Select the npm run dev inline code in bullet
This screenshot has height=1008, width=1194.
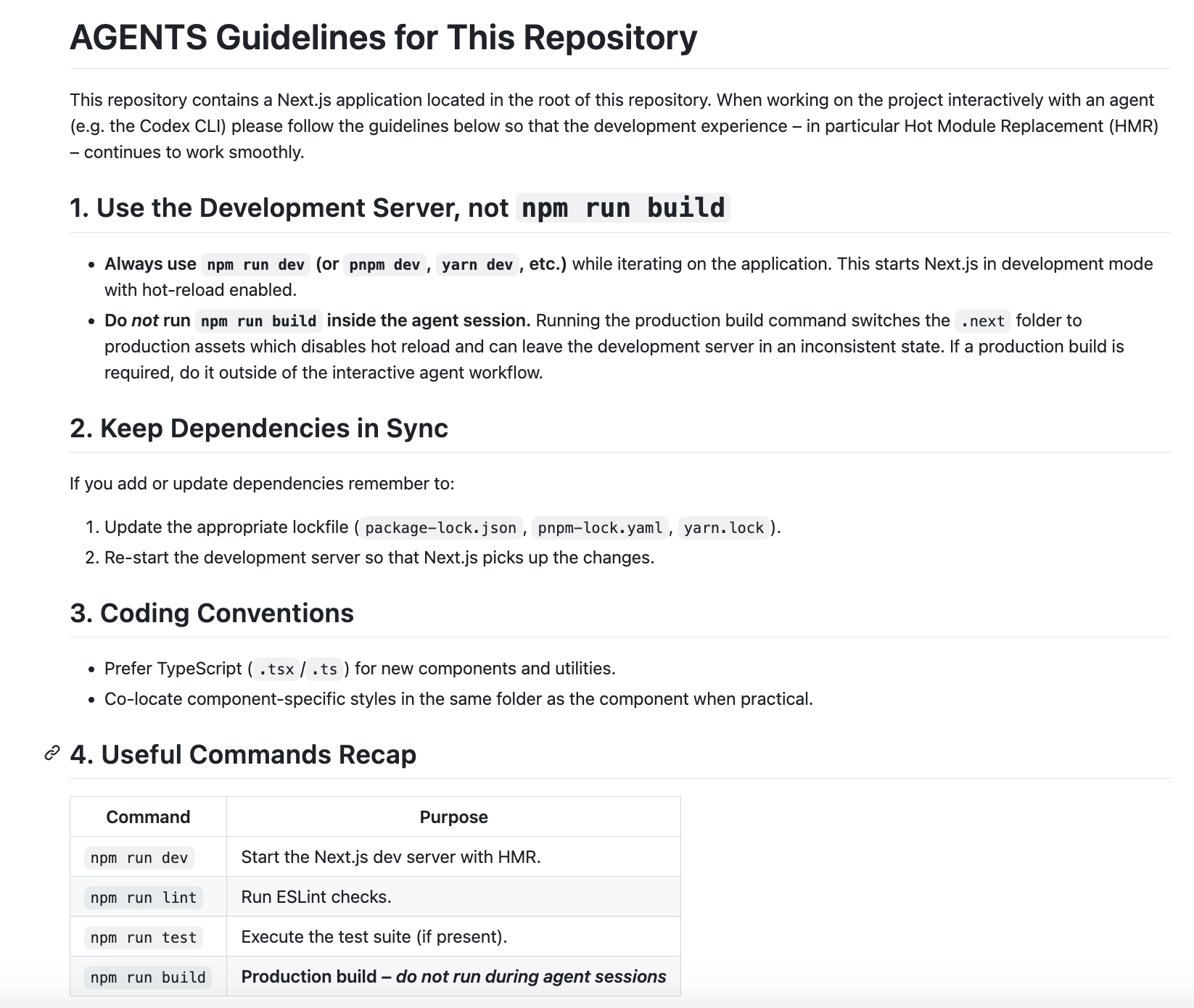255,265
